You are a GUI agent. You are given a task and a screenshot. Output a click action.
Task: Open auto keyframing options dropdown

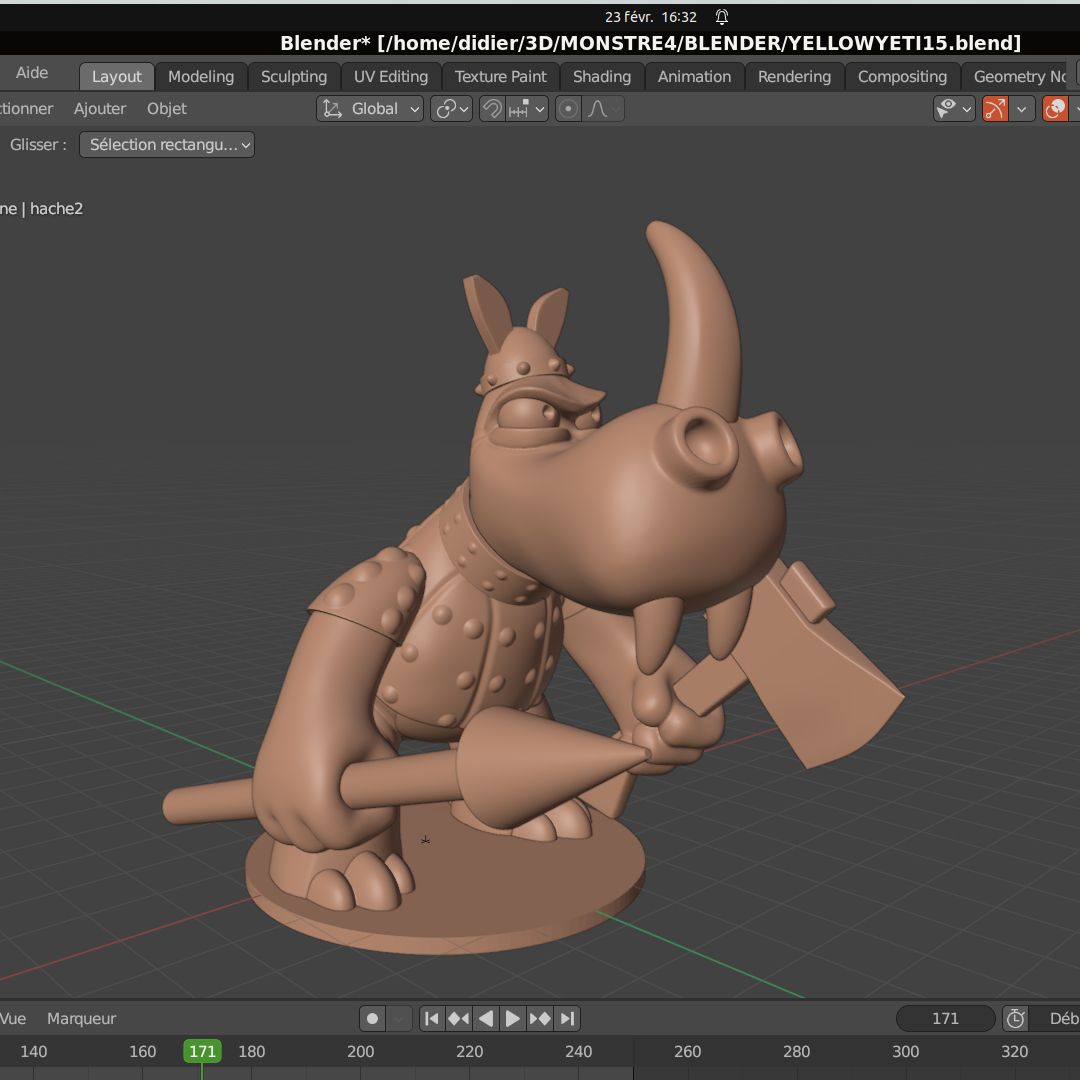(399, 1018)
